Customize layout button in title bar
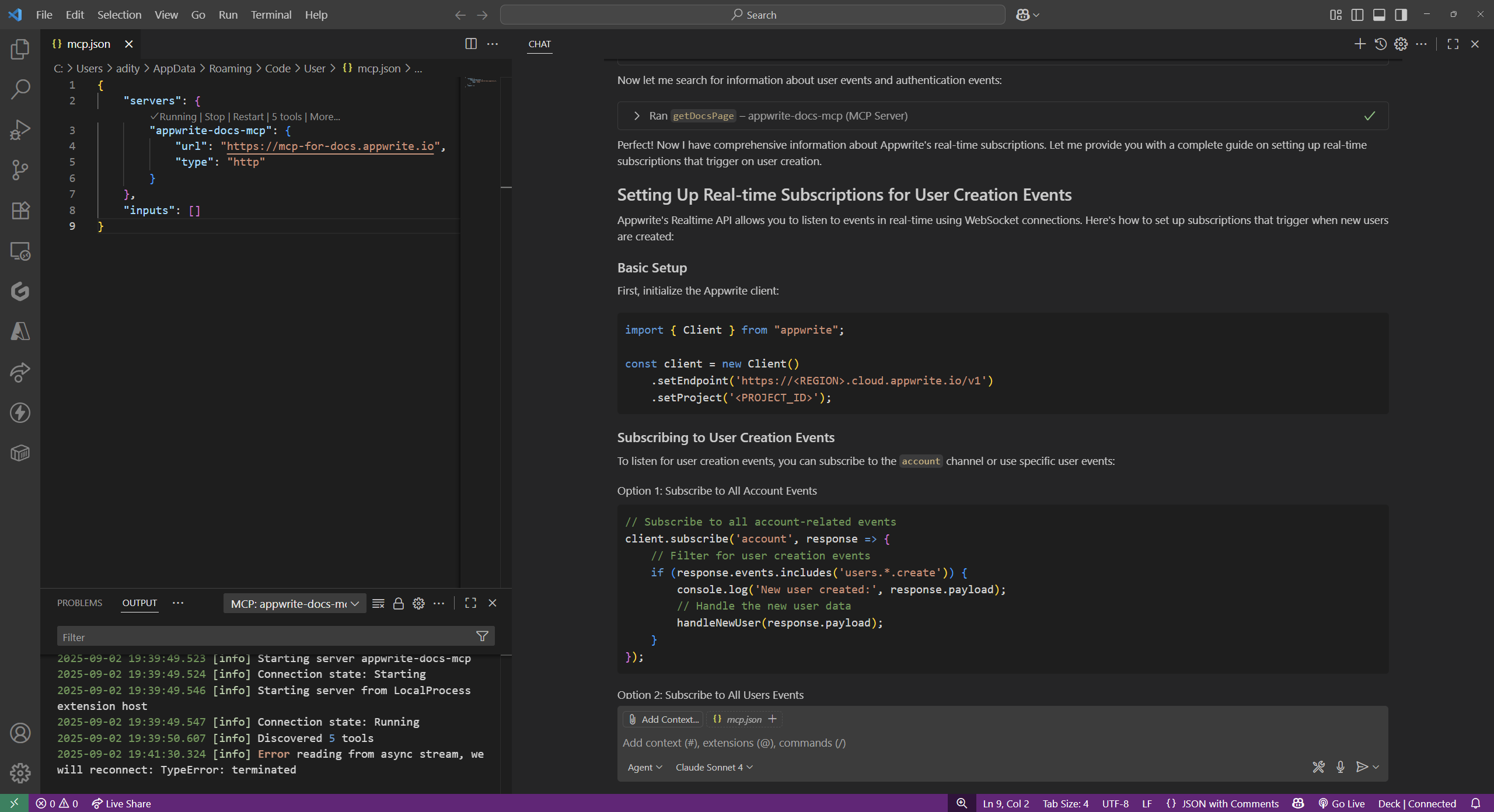1494x812 pixels. click(1336, 15)
